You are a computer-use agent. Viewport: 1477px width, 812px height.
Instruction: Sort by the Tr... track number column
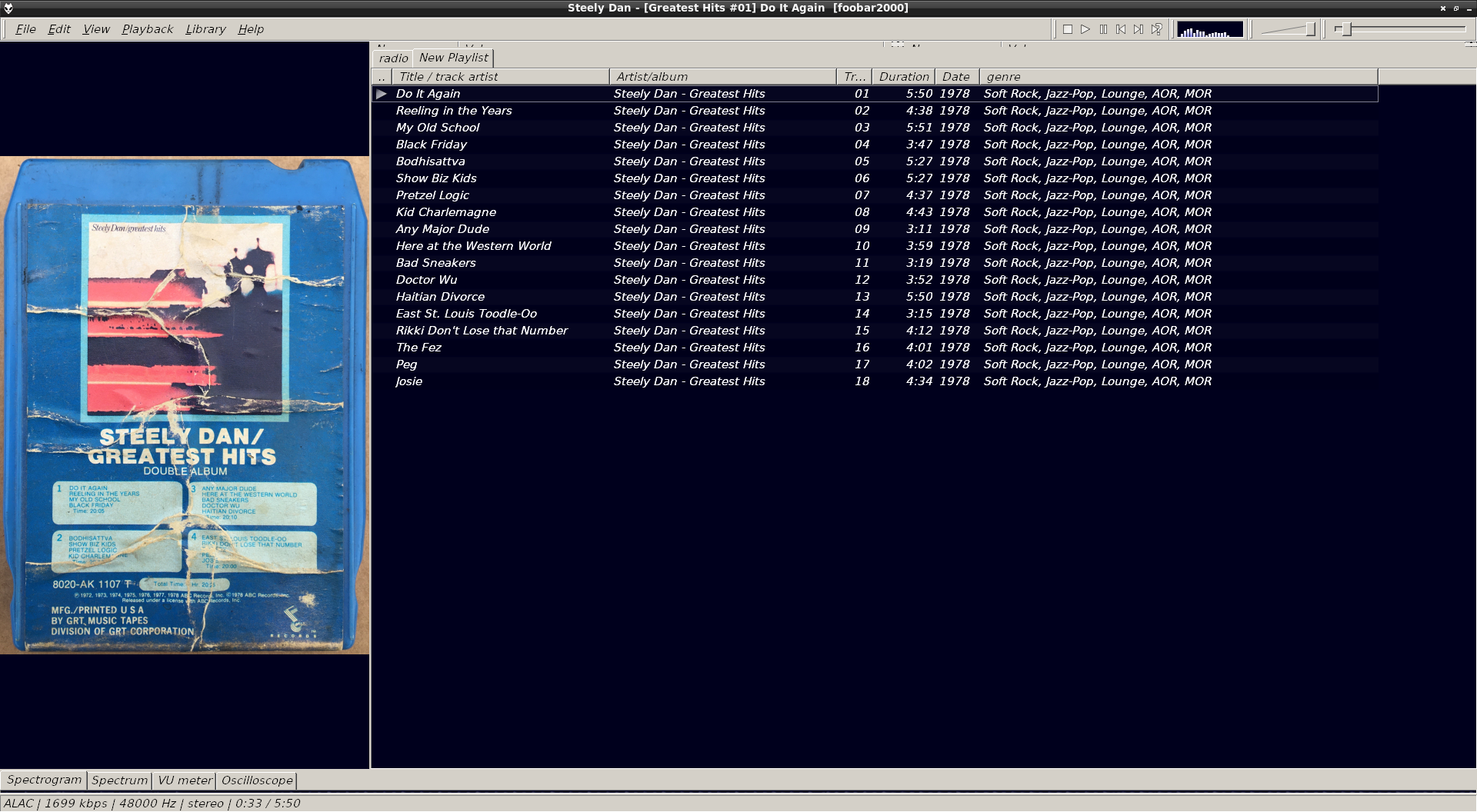[855, 77]
